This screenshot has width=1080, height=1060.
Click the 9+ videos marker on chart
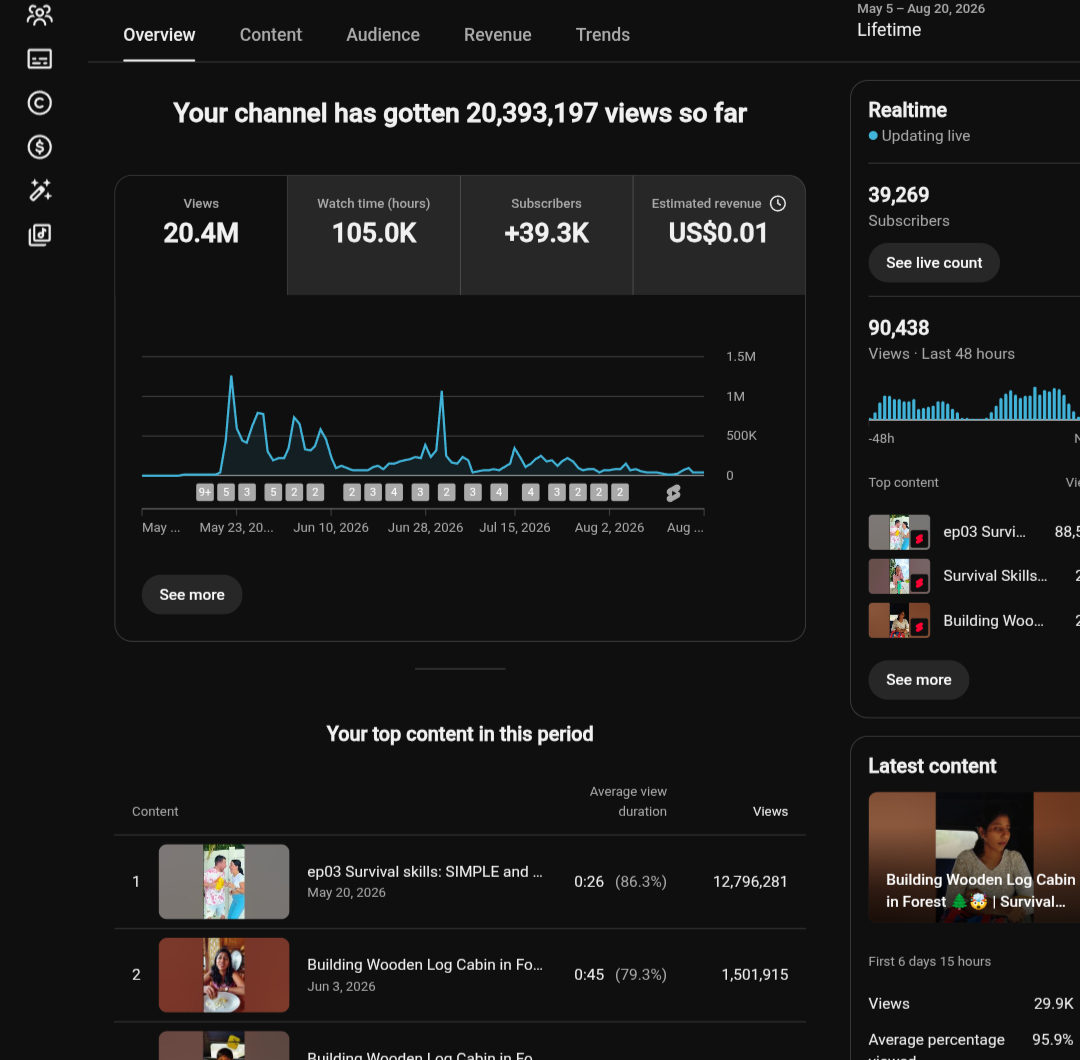205,492
